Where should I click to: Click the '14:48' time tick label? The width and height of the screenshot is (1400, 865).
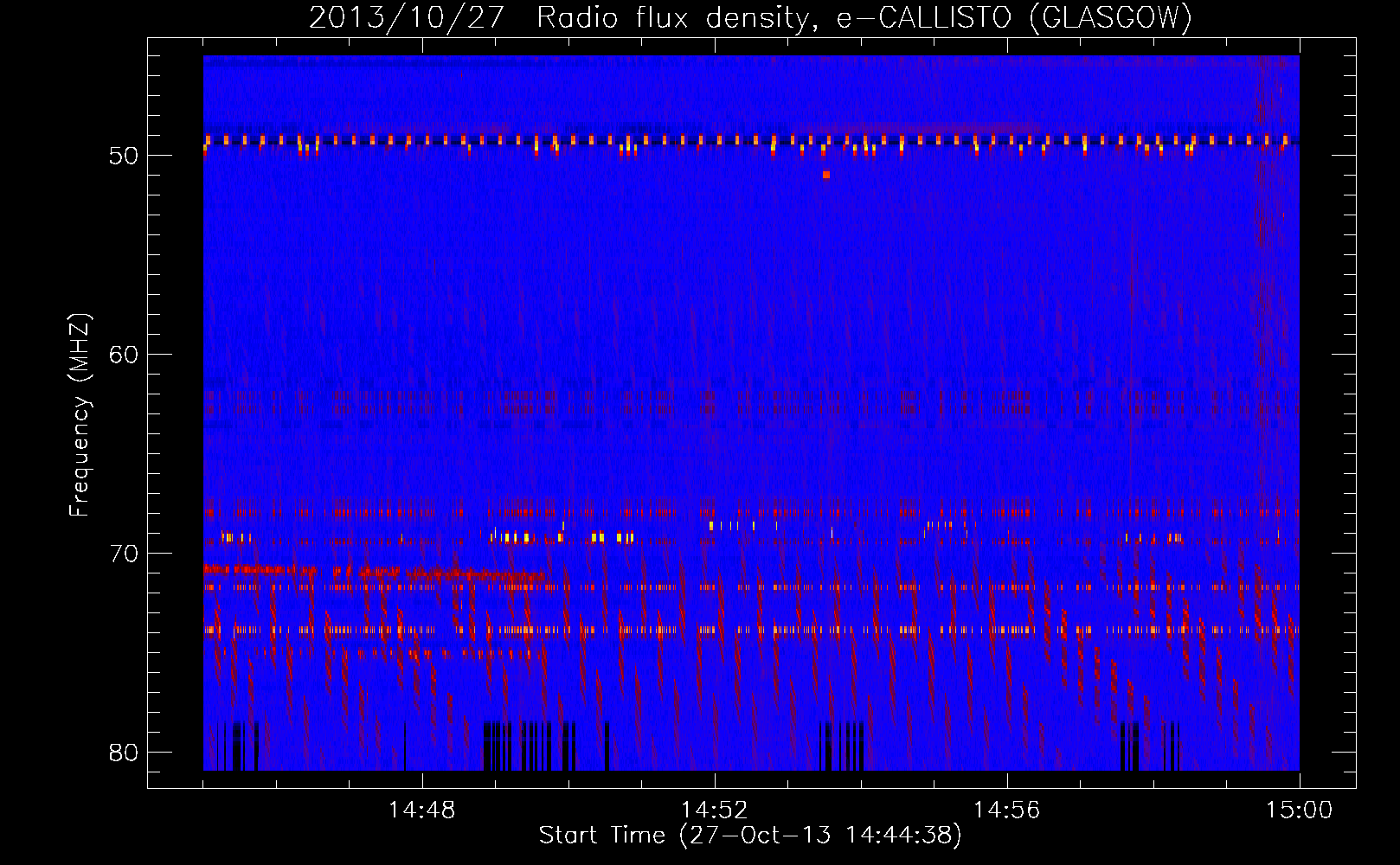pyautogui.click(x=422, y=811)
